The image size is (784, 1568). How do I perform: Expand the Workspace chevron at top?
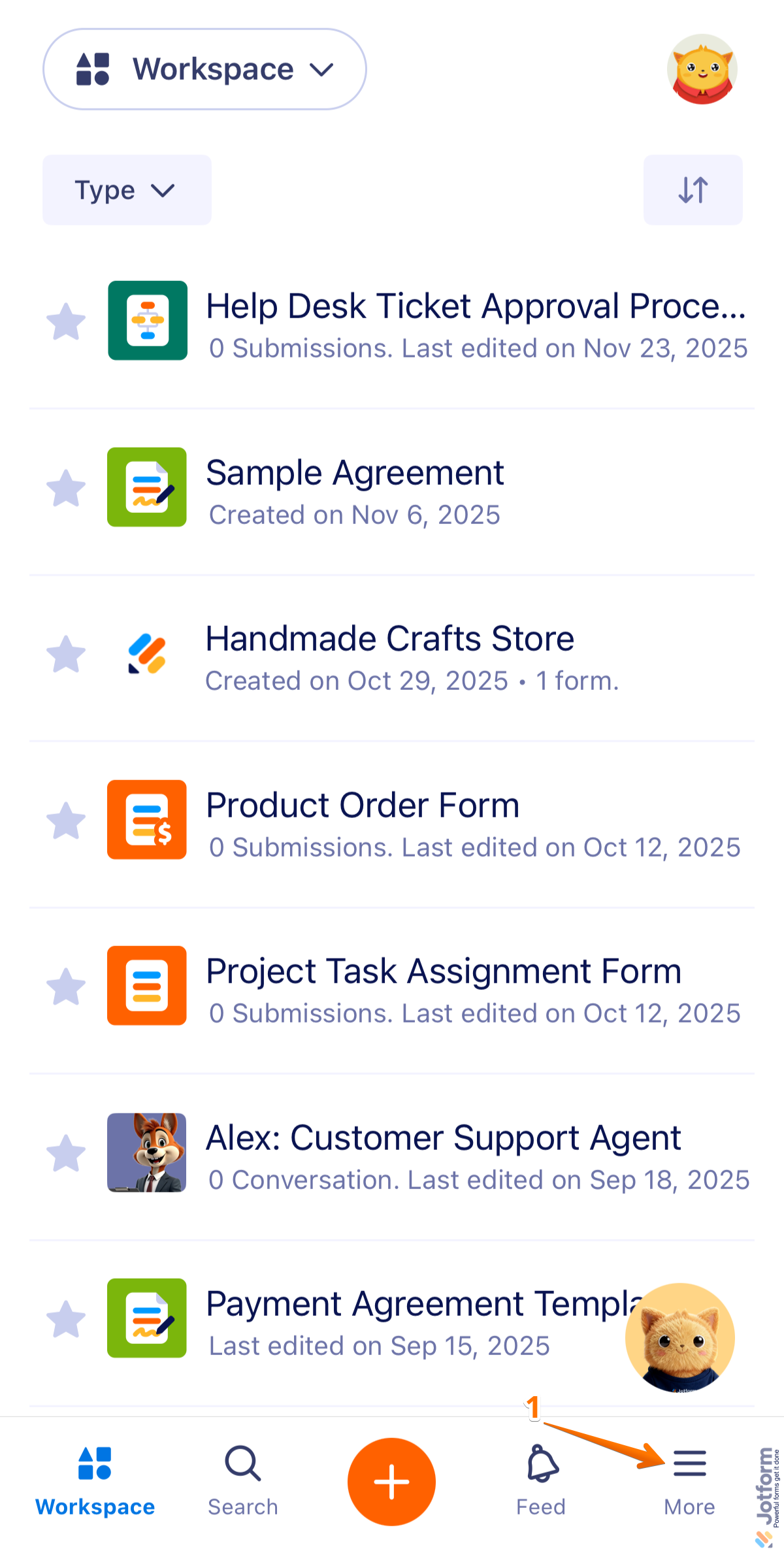click(x=321, y=69)
